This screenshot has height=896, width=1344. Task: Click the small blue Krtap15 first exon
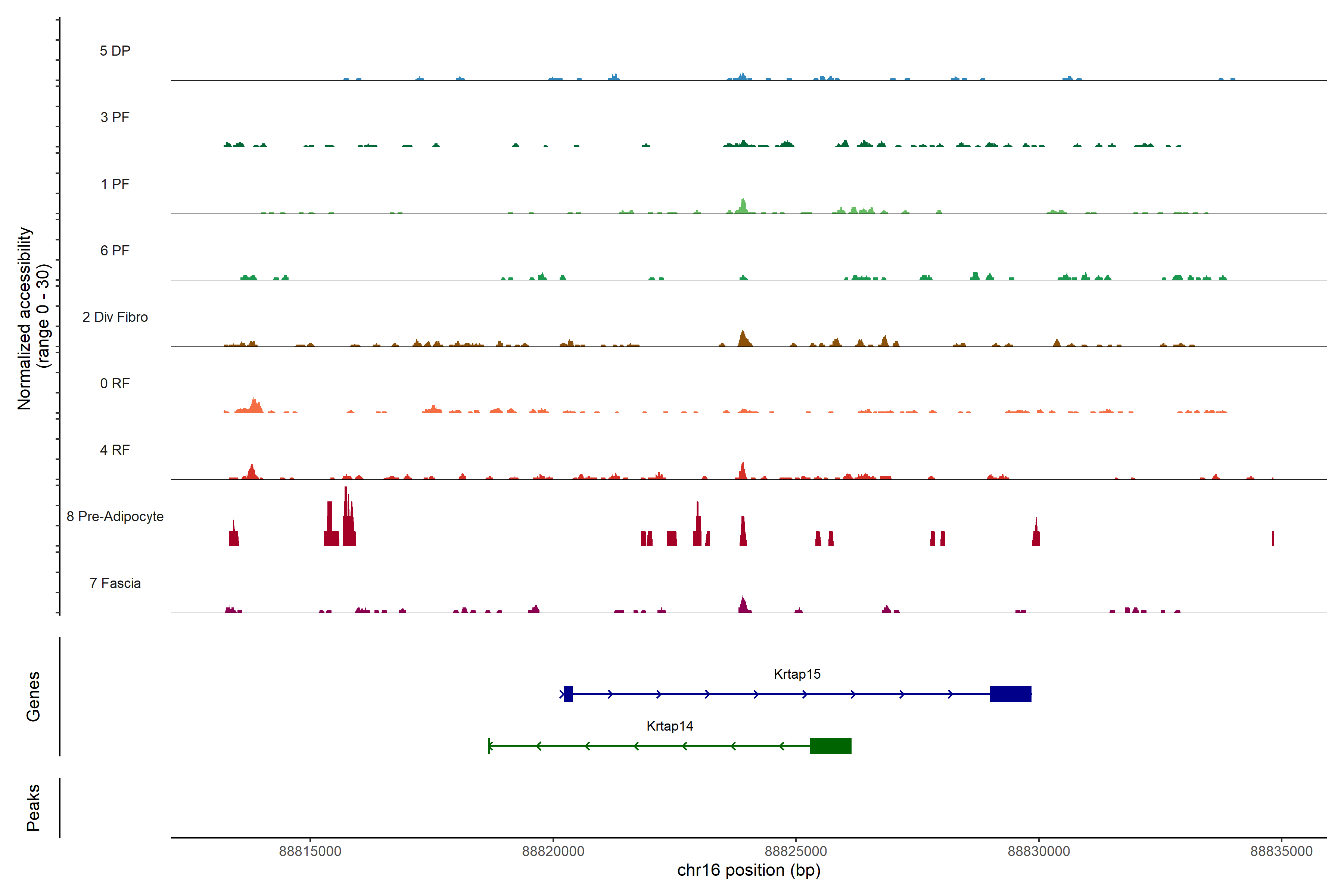pos(568,694)
